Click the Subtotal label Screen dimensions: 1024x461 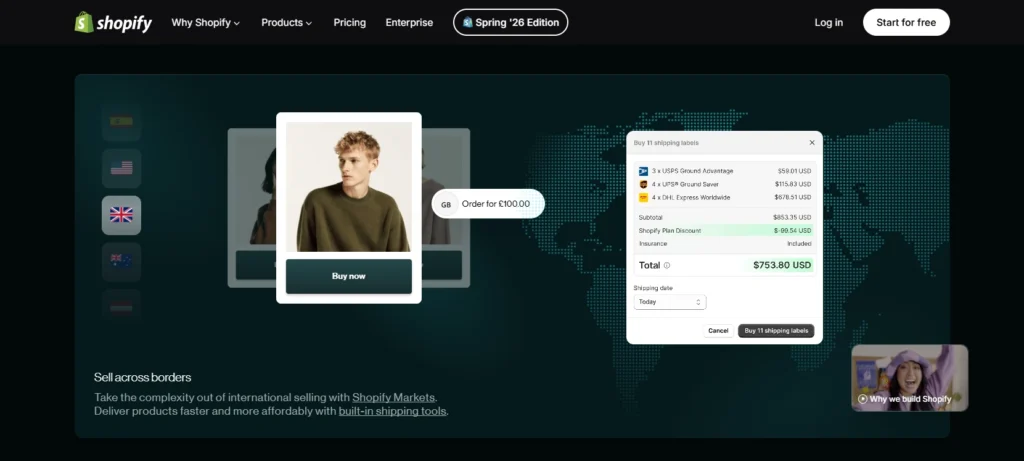pos(650,217)
